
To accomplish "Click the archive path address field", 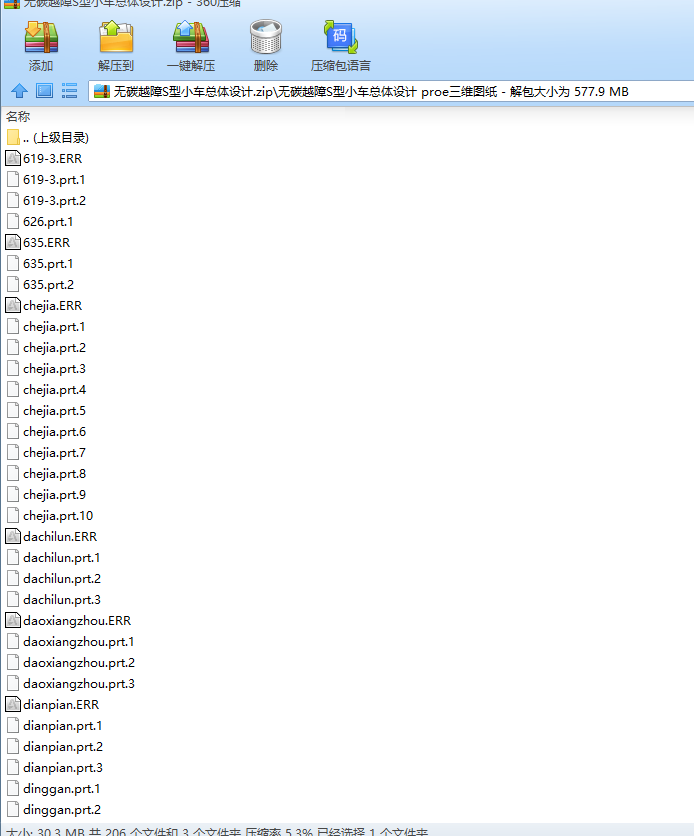I will point(392,92).
